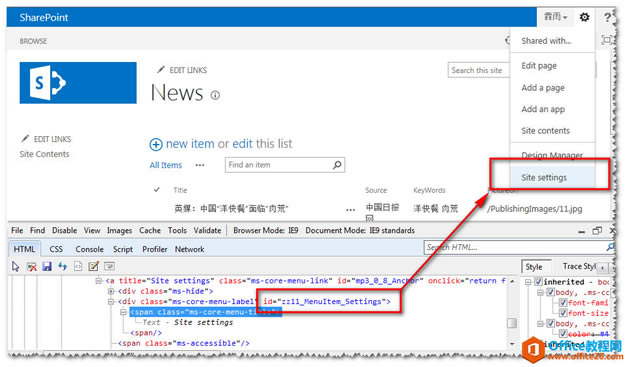Choose Add an app menu entry
This screenshot has height=367, width=628.
[543, 109]
